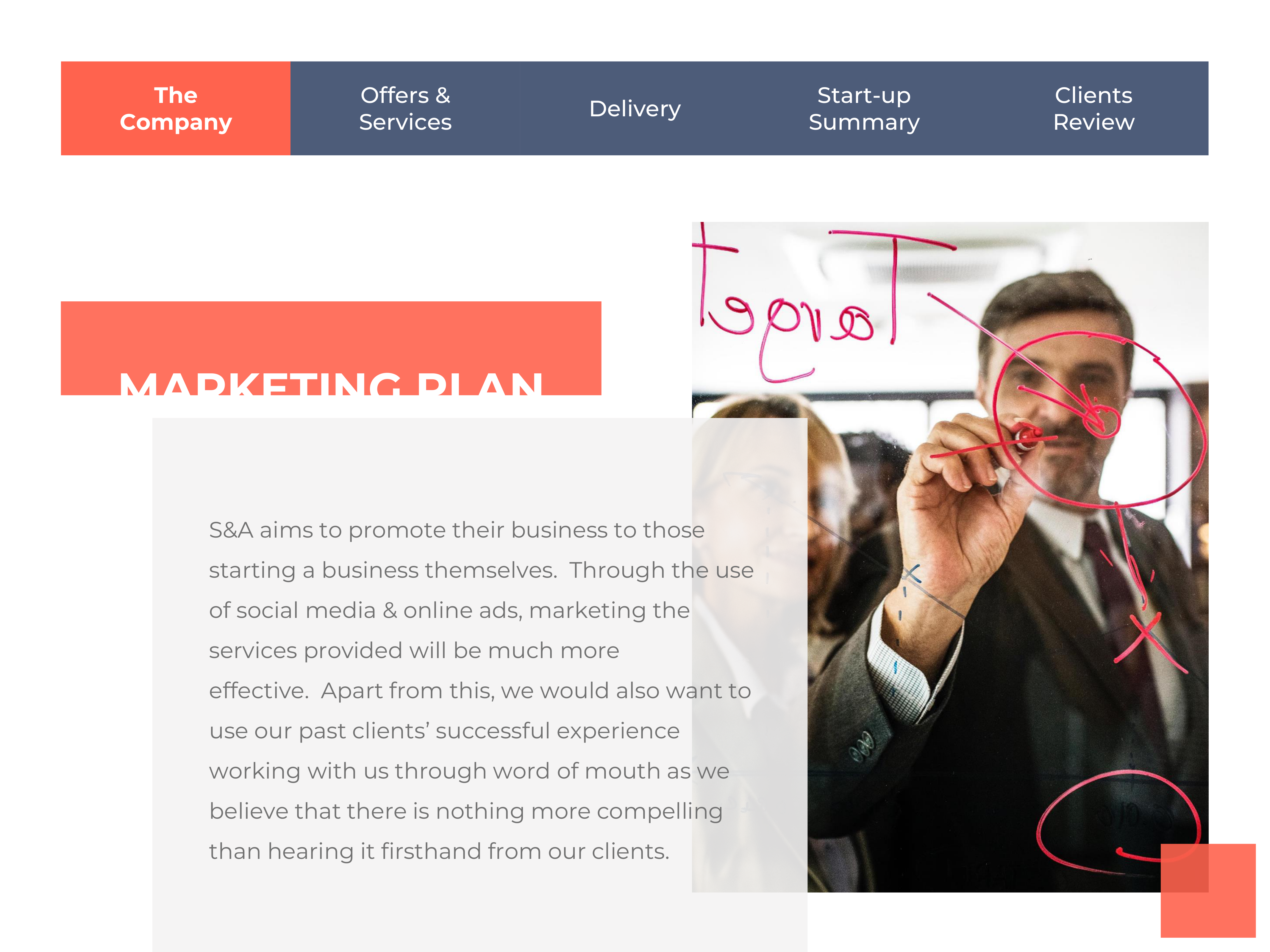
Task: Open the Clients Review tab
Action: pos(1094,109)
